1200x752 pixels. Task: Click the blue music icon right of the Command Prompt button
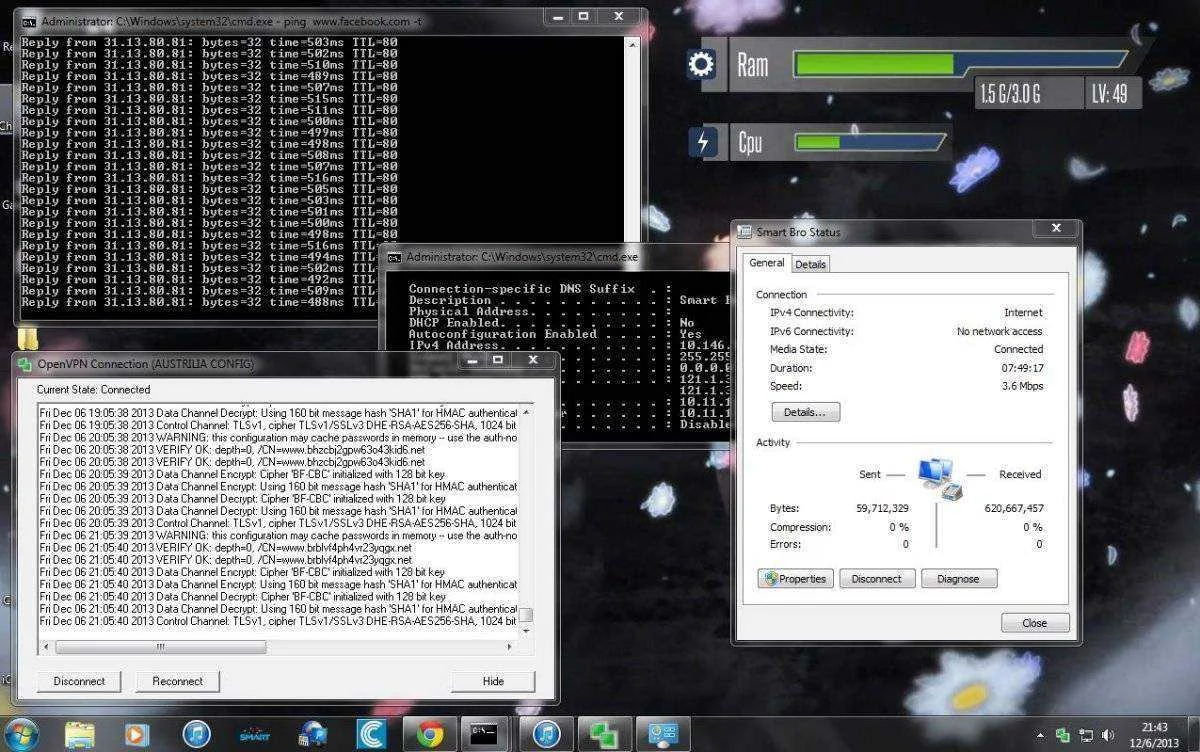(546, 735)
